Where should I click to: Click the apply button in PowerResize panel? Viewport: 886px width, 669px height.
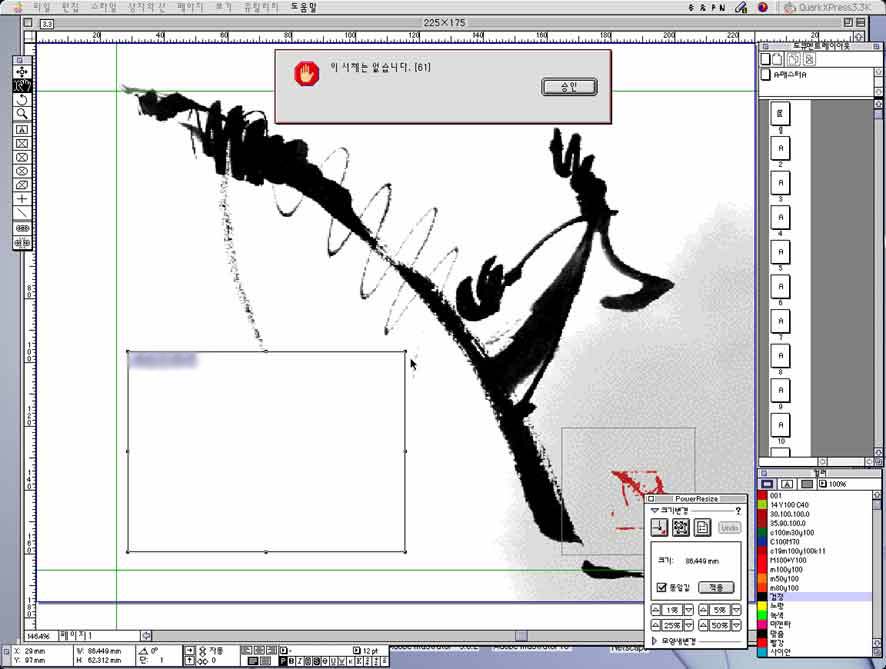point(716,587)
